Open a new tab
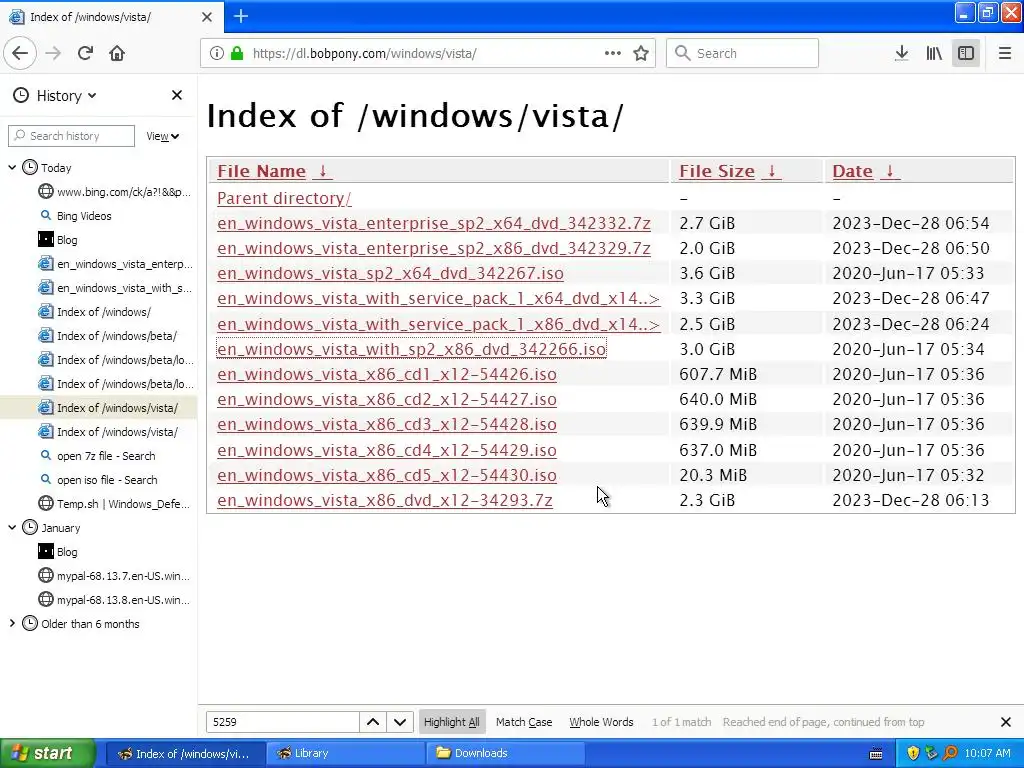The height and width of the screenshot is (768, 1024). (x=241, y=16)
